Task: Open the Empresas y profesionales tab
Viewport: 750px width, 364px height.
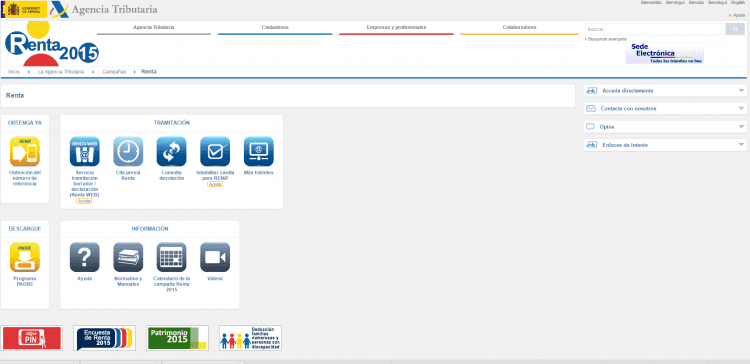Action: (x=397, y=28)
